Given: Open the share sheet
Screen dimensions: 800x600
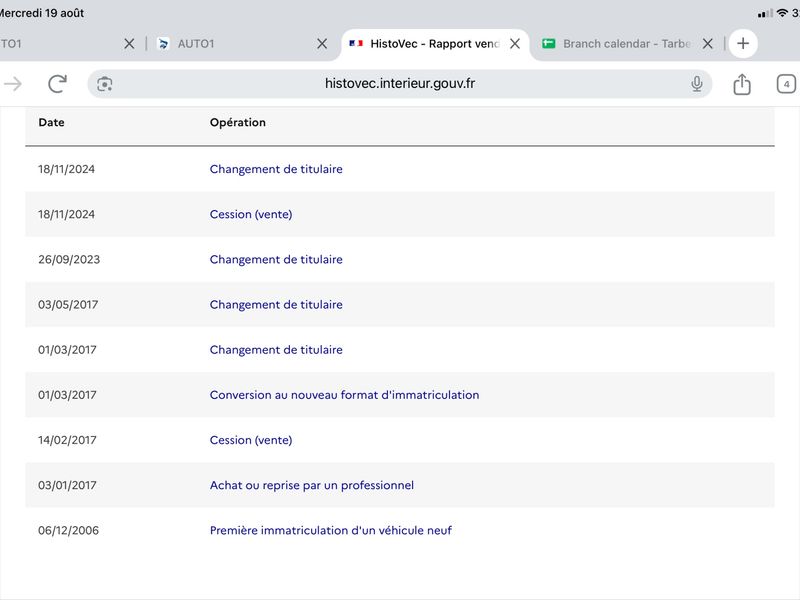Looking at the screenshot, I should coord(742,84).
